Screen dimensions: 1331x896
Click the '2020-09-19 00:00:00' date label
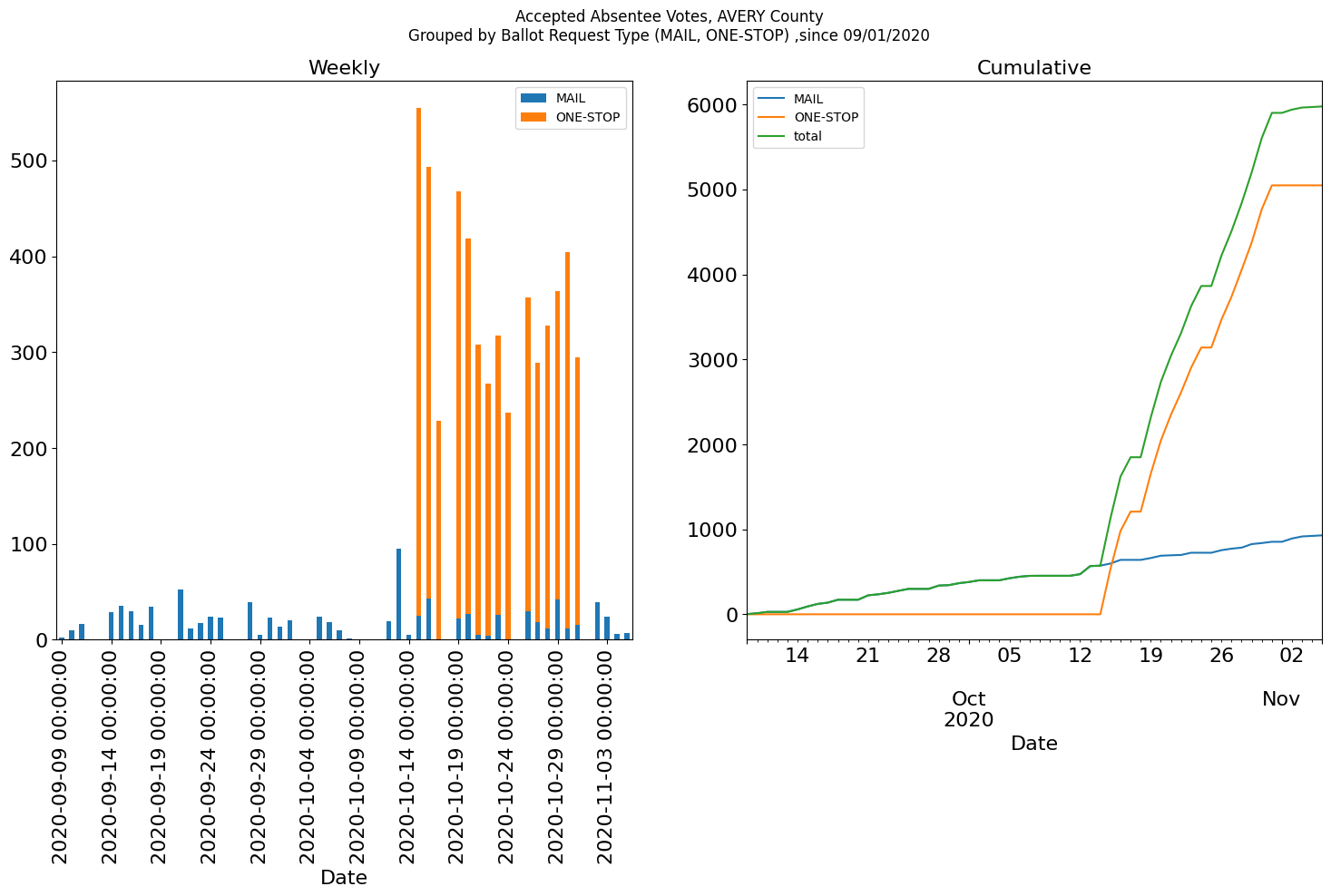pos(160,755)
